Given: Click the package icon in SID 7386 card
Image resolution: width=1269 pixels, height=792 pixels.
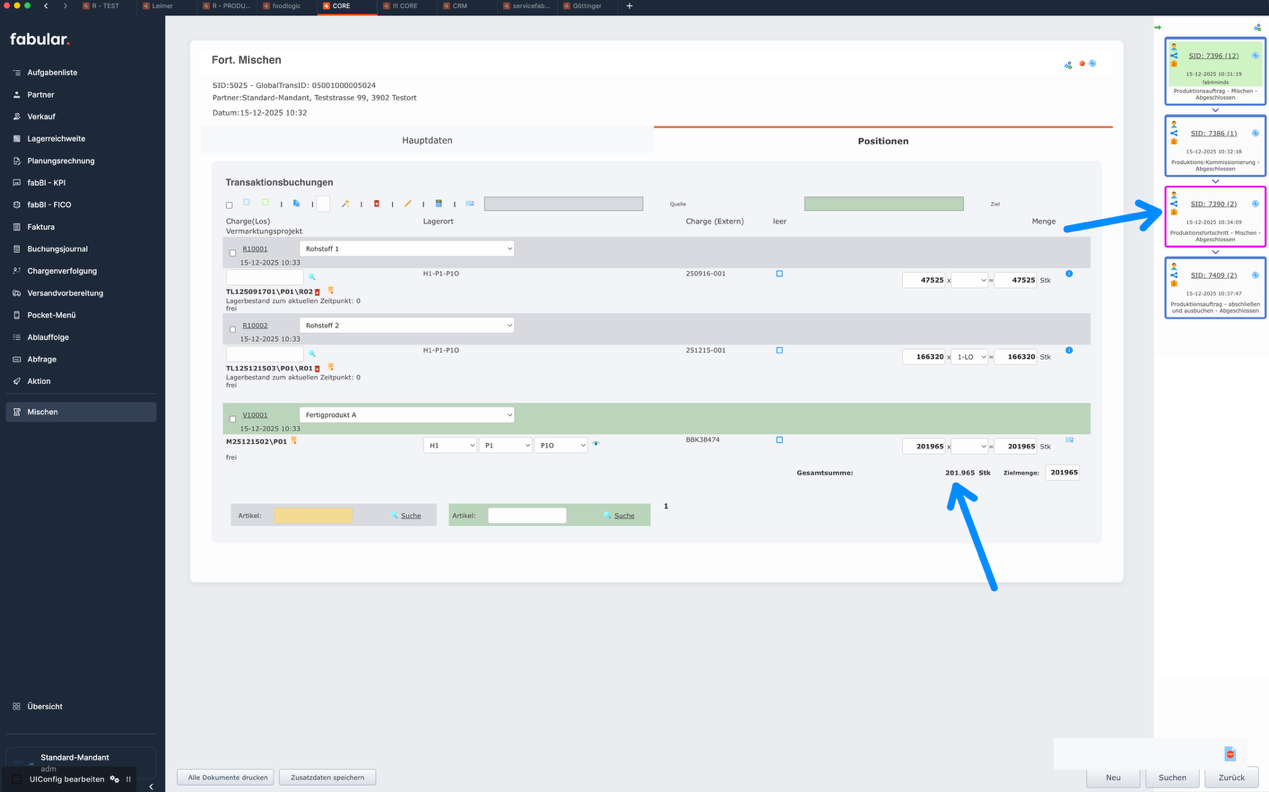Looking at the screenshot, I should 1174,142.
